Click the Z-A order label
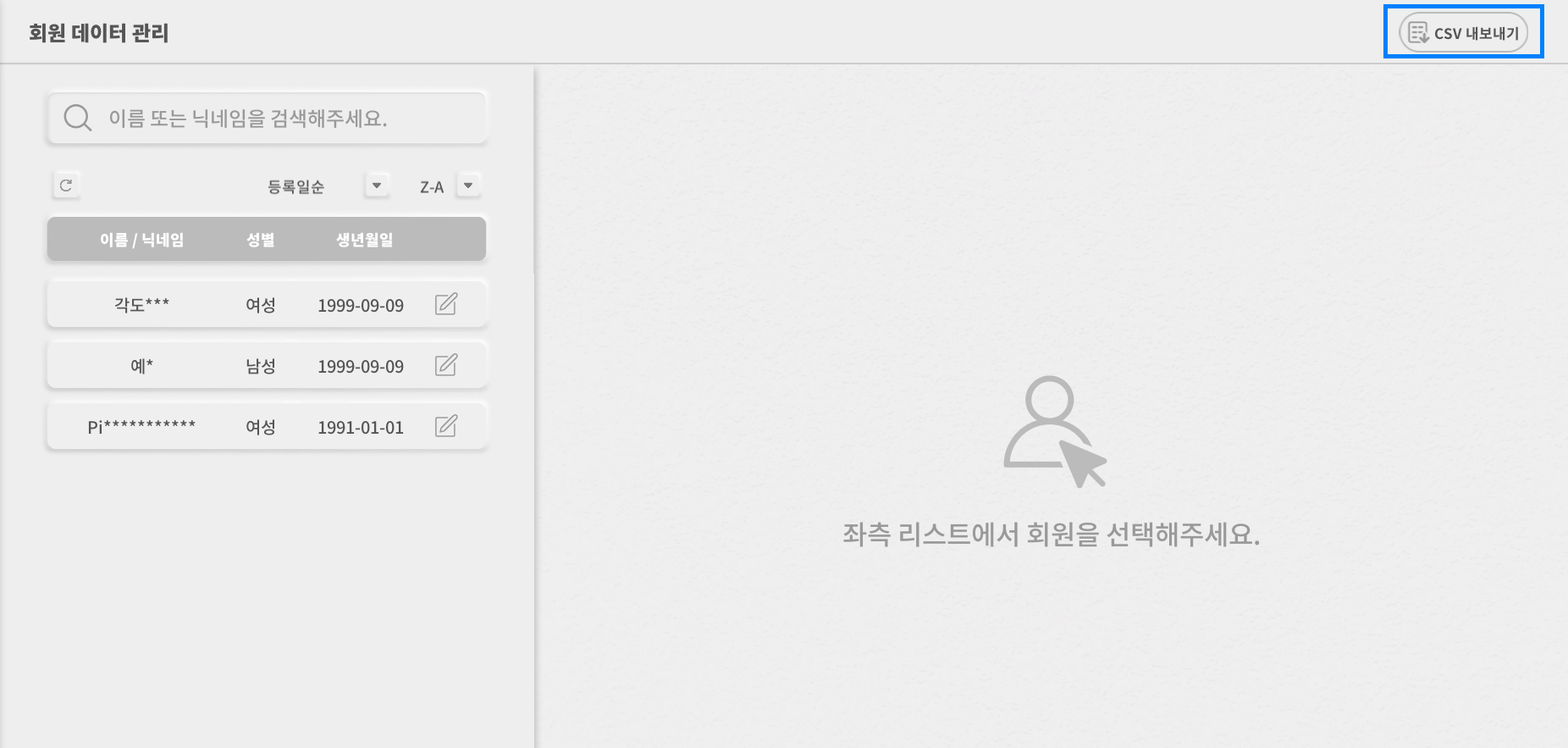Screen dimensions: 1568x748 click(432, 187)
